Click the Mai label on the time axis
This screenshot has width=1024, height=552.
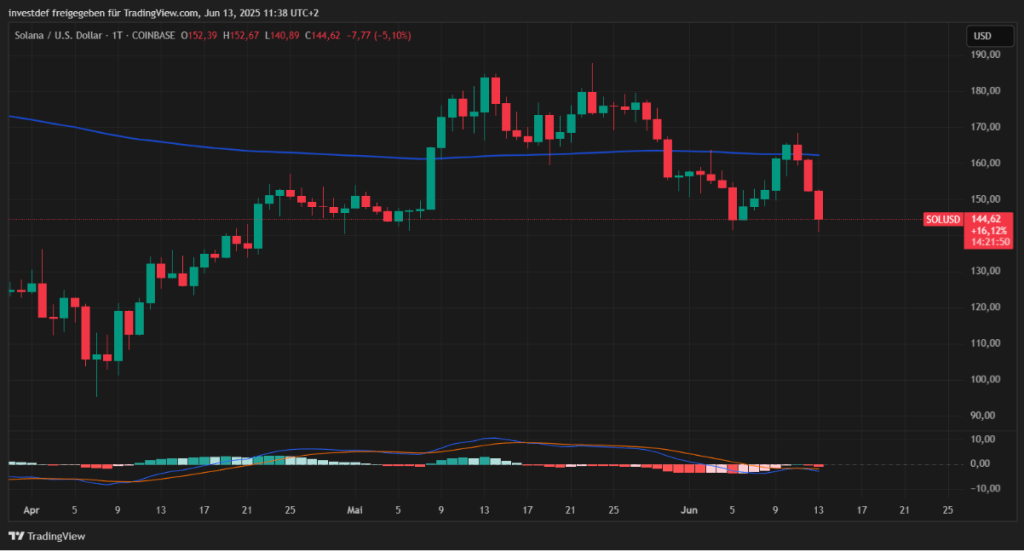355,510
